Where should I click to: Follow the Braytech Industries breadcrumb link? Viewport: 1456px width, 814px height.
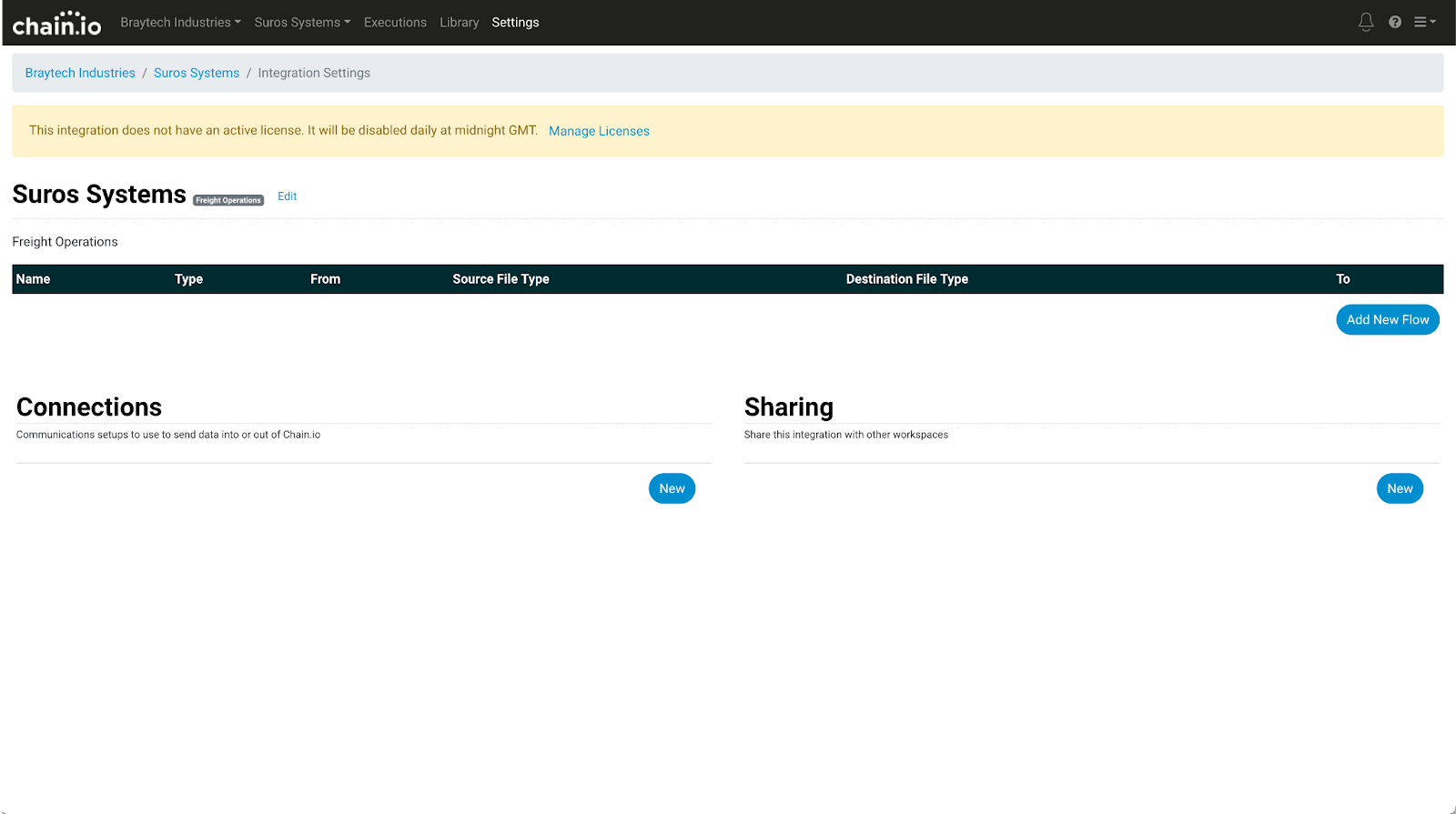(80, 73)
